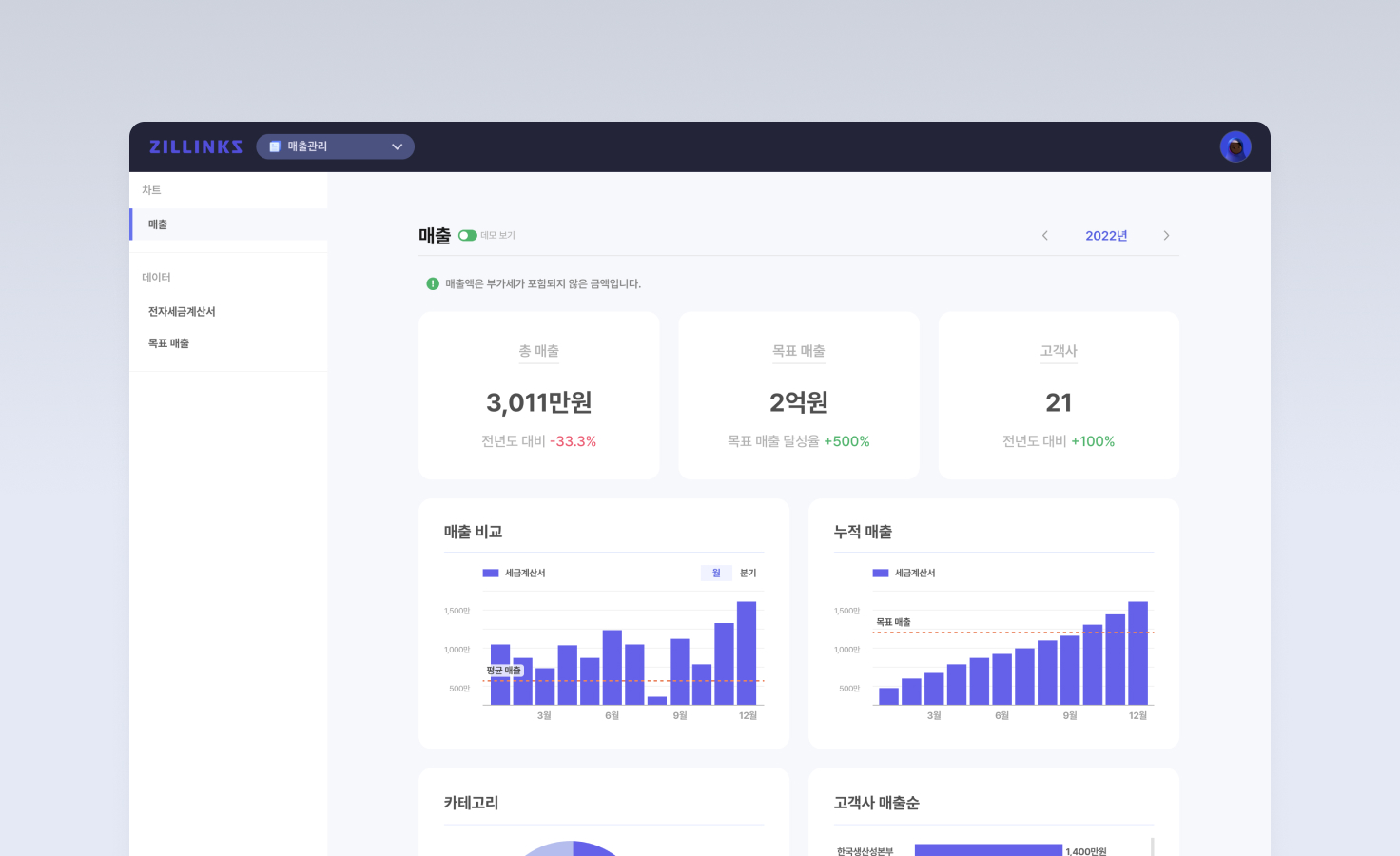
Task: Click the 카테고리 card heading
Action: pos(471,803)
